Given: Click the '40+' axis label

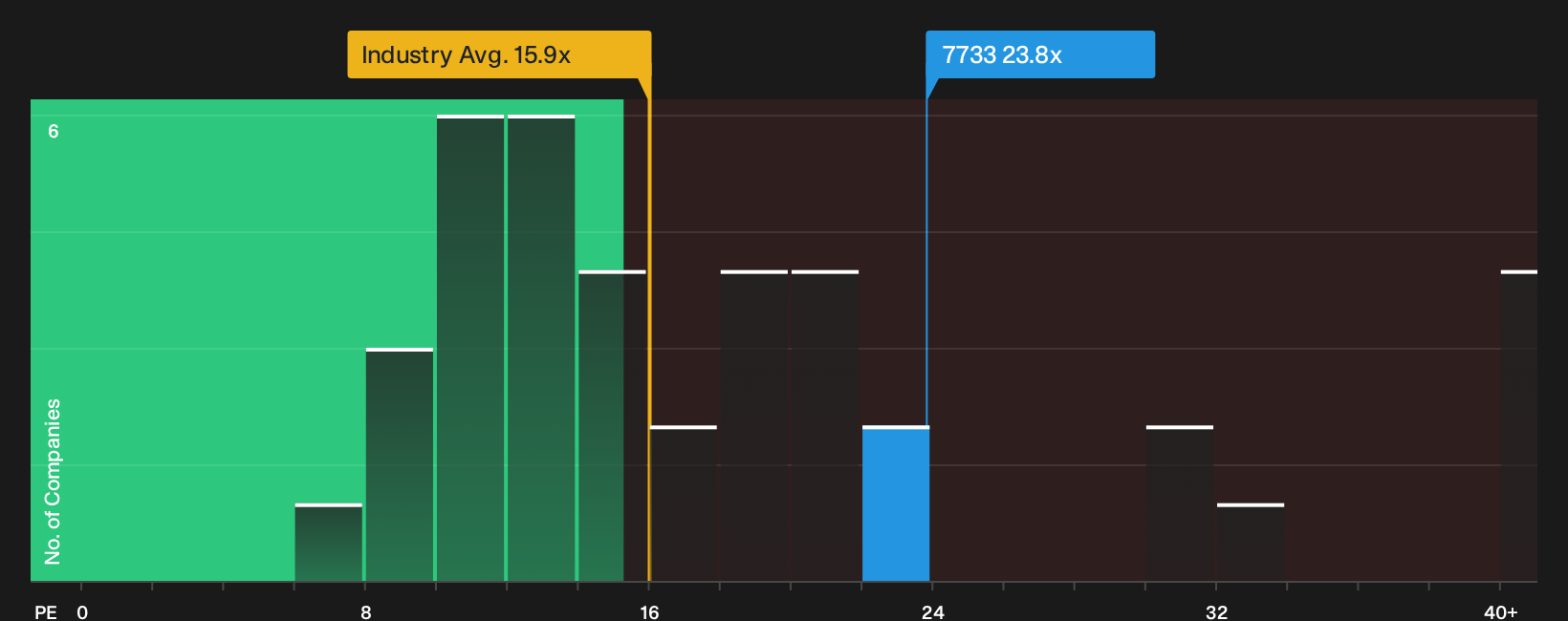Looking at the screenshot, I should point(1501,612).
